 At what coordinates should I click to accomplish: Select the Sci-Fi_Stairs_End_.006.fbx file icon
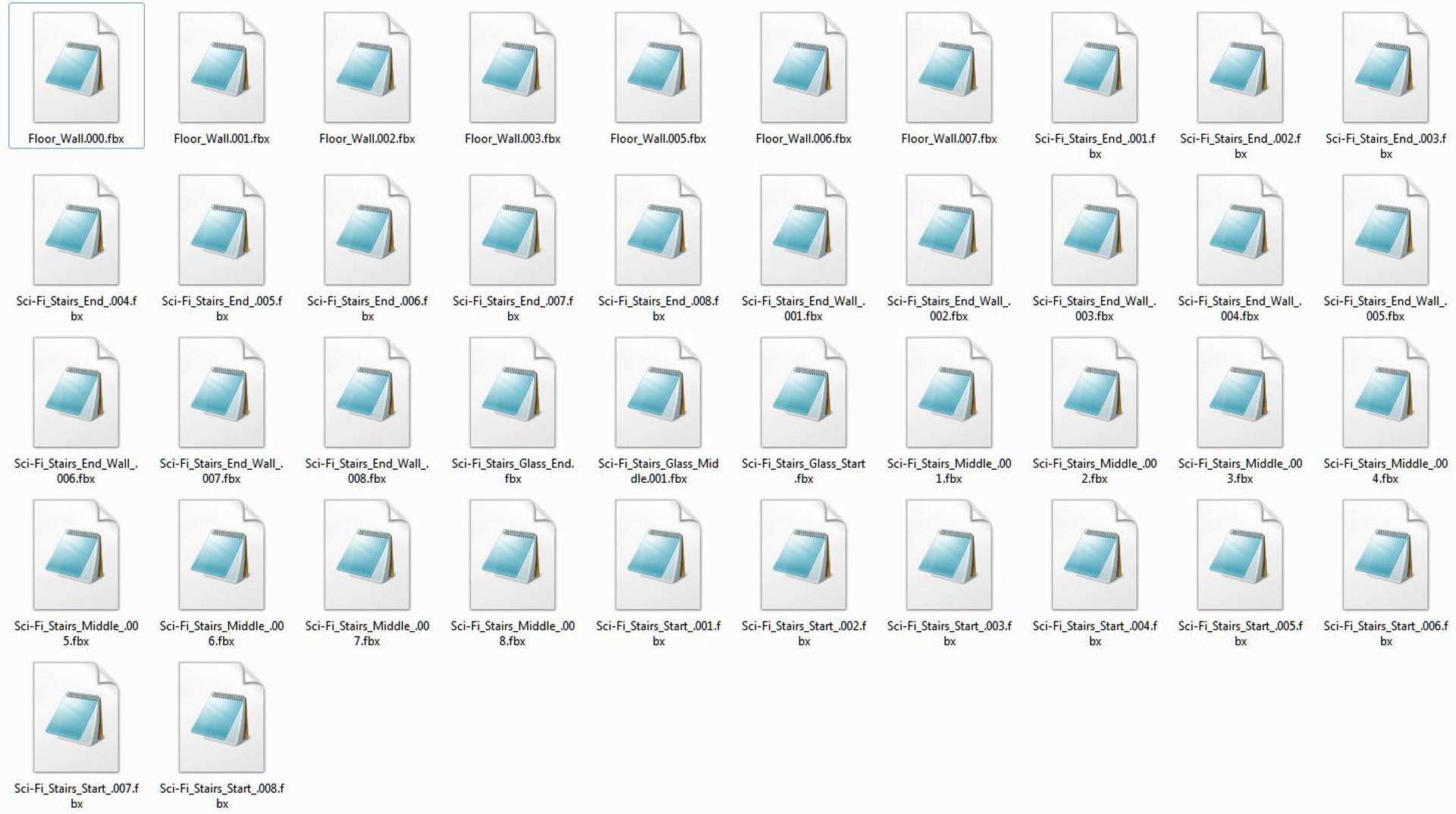click(x=367, y=230)
